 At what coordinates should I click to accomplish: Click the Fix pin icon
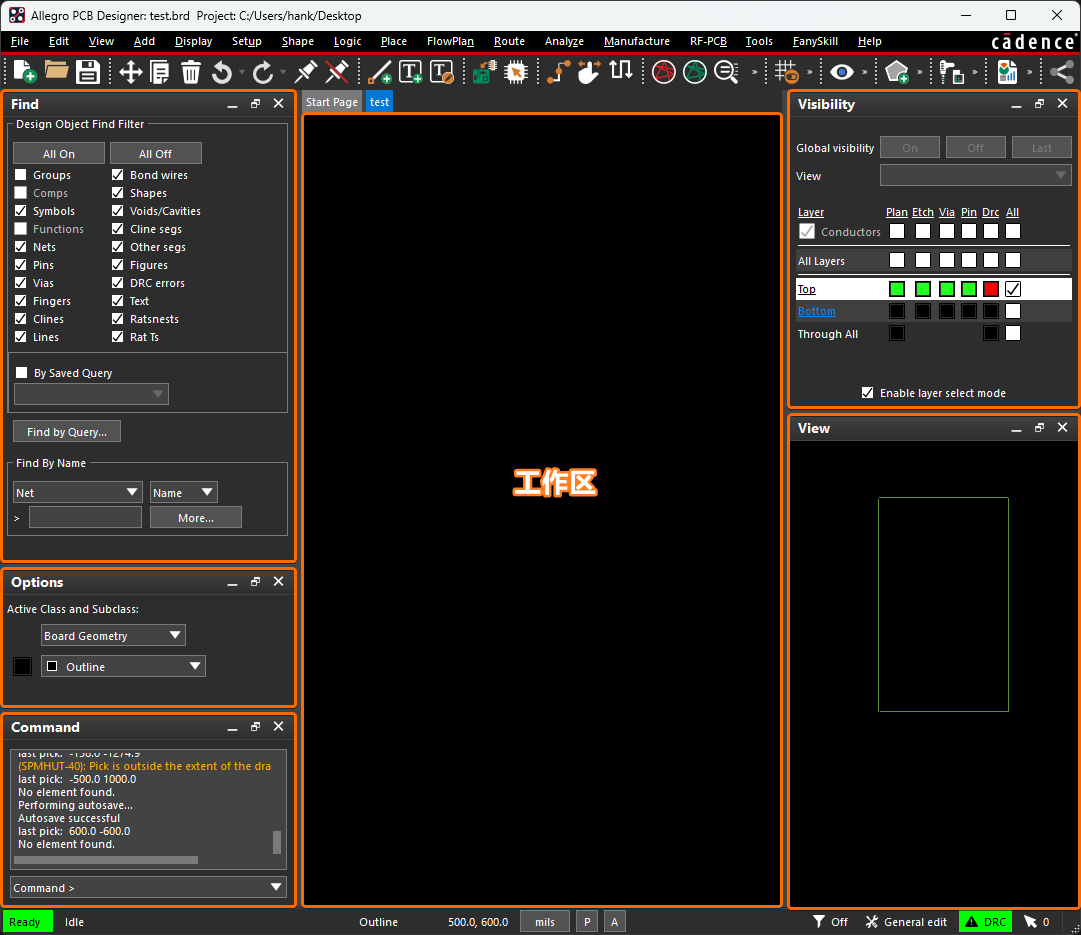(x=307, y=72)
